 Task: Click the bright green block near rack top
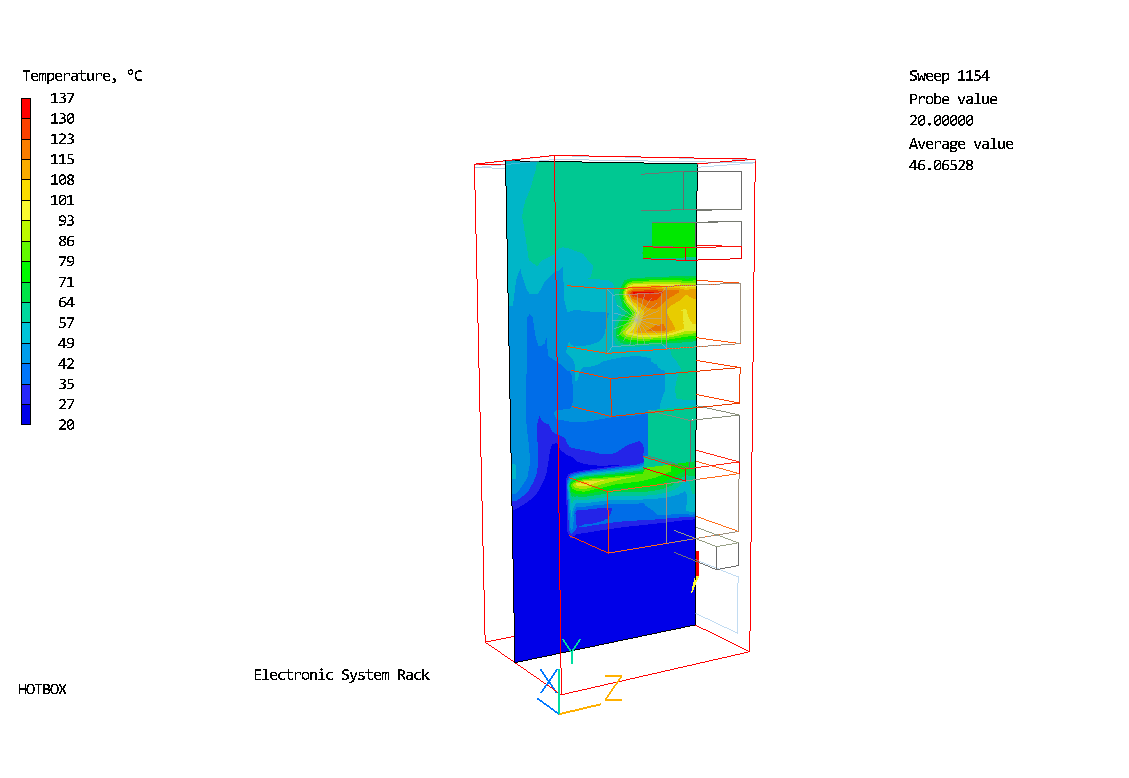673,234
